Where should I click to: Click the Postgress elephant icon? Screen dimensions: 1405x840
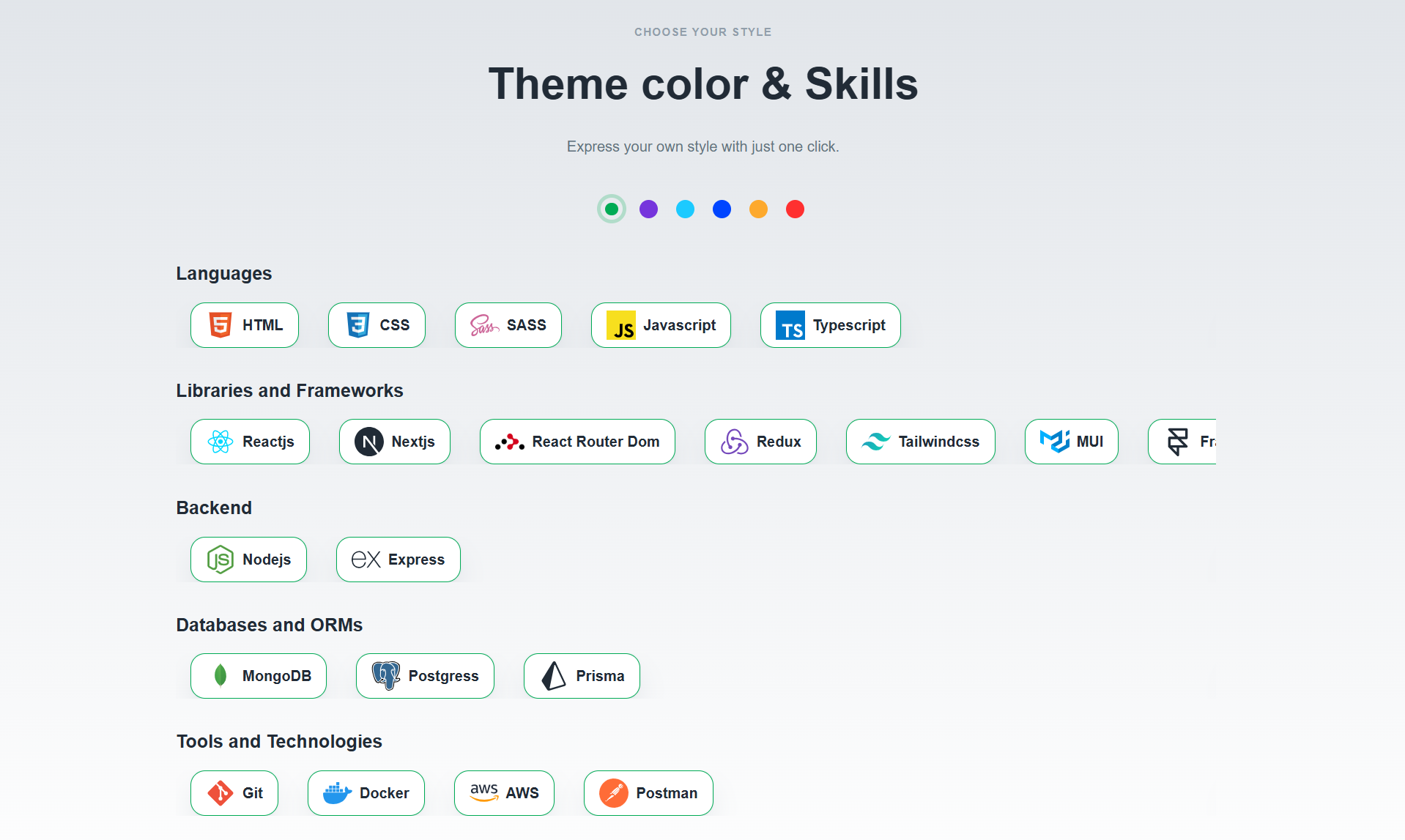pos(385,675)
